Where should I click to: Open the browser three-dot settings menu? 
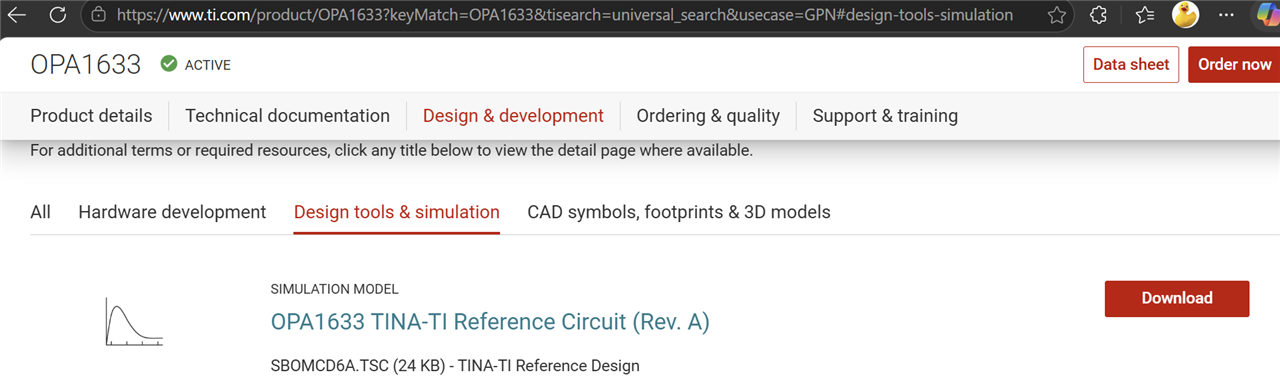click(x=1226, y=15)
